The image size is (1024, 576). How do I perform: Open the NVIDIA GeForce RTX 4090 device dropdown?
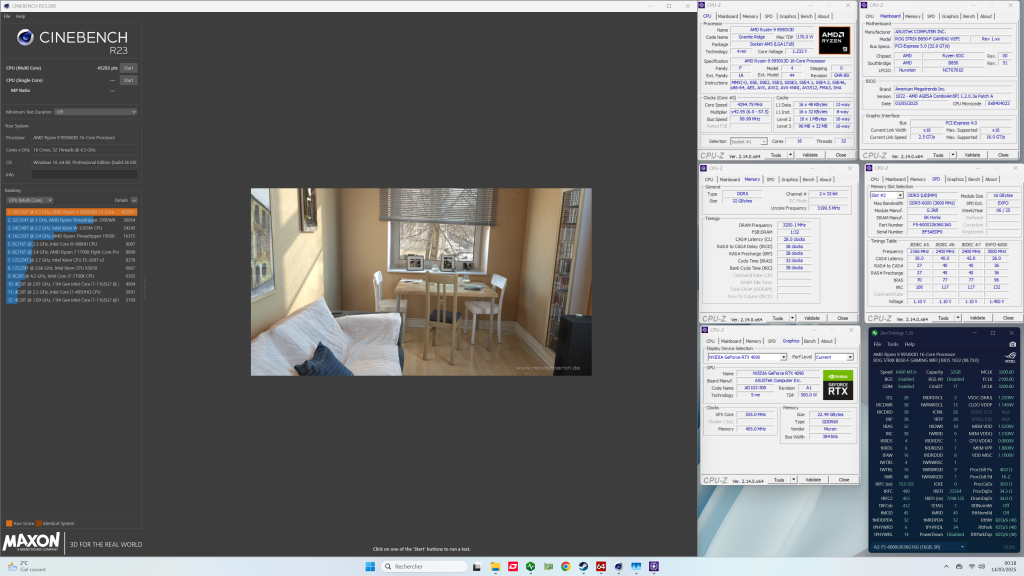[746, 357]
